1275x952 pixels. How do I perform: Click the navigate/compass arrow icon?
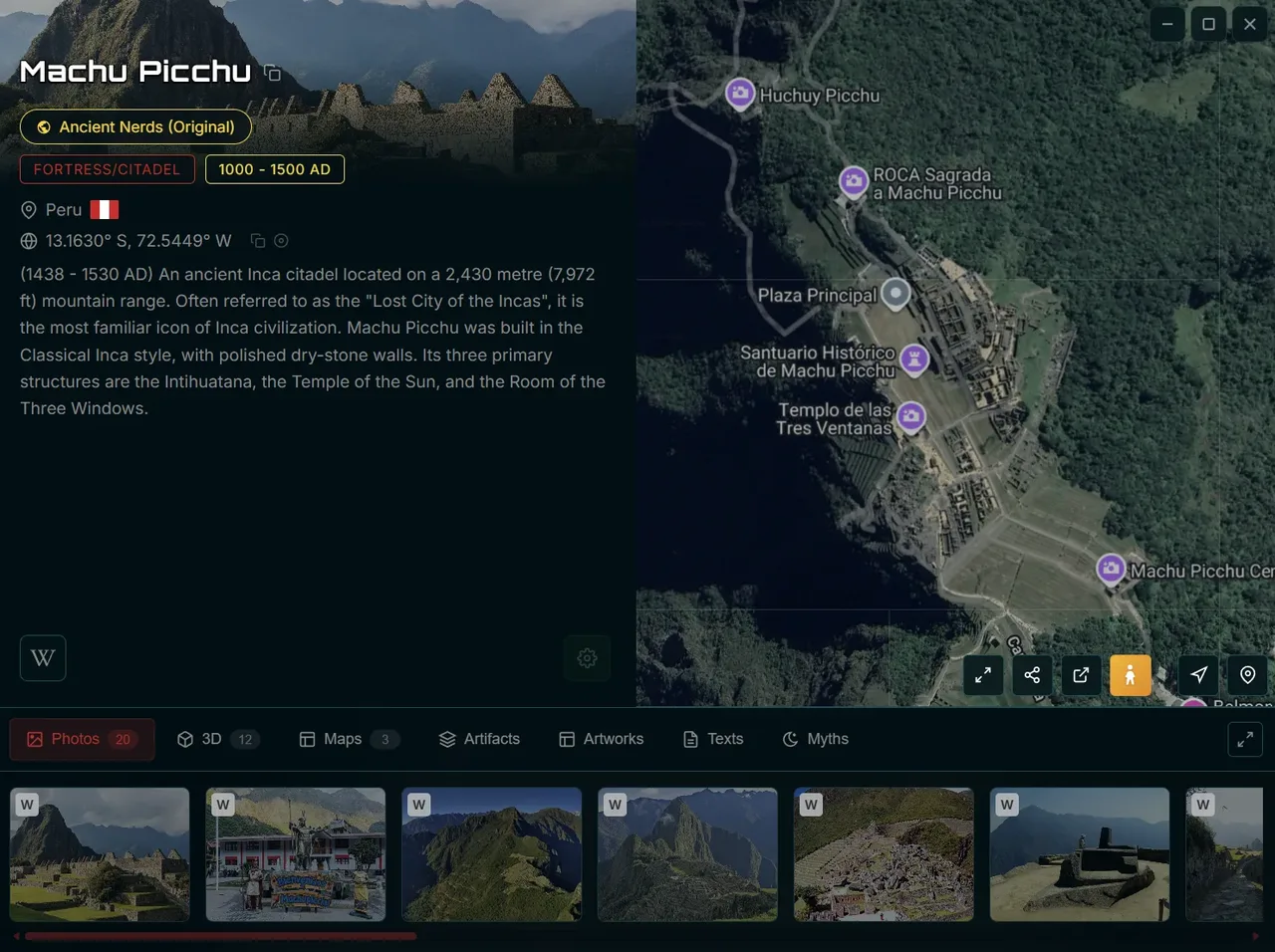tap(1197, 675)
